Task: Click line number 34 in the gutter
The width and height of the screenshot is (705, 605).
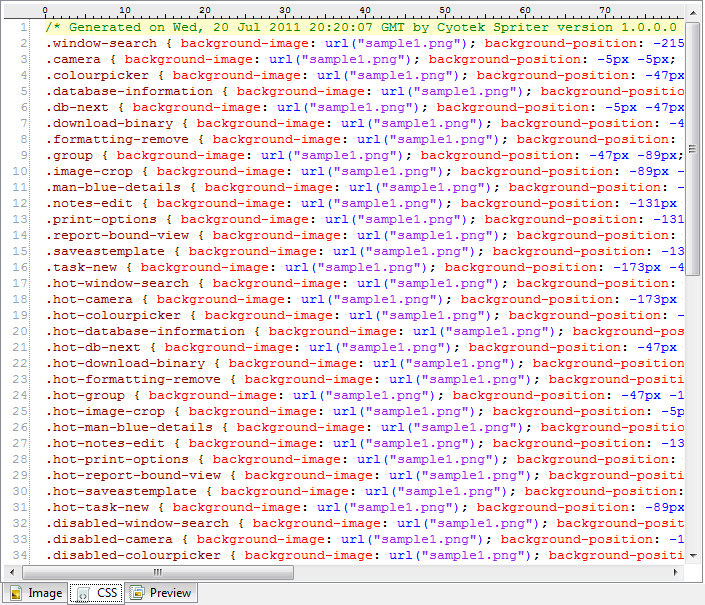Action: coord(20,556)
